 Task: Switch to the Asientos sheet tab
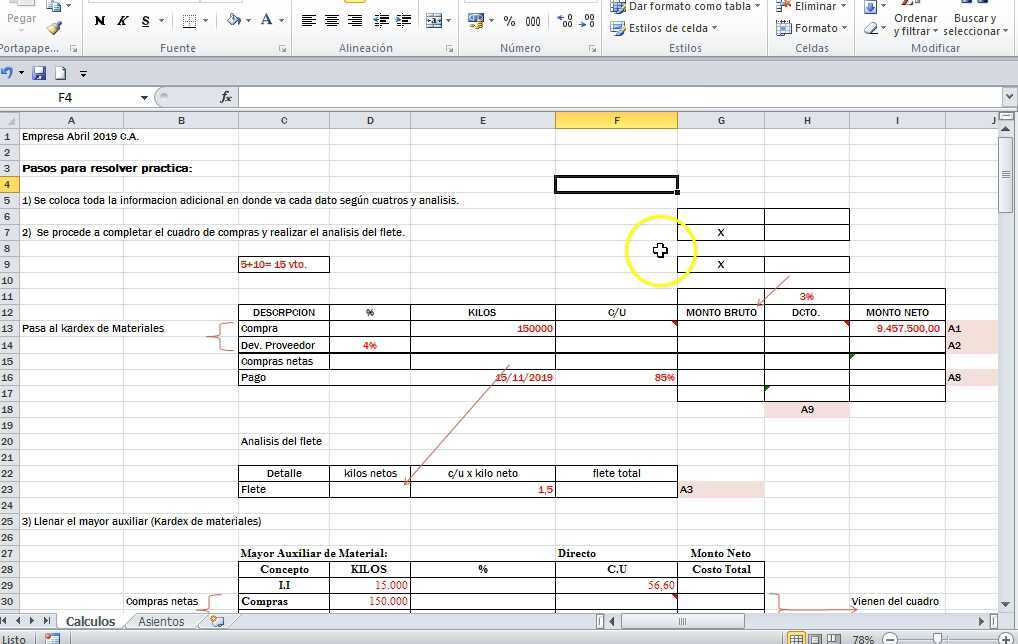(x=161, y=621)
